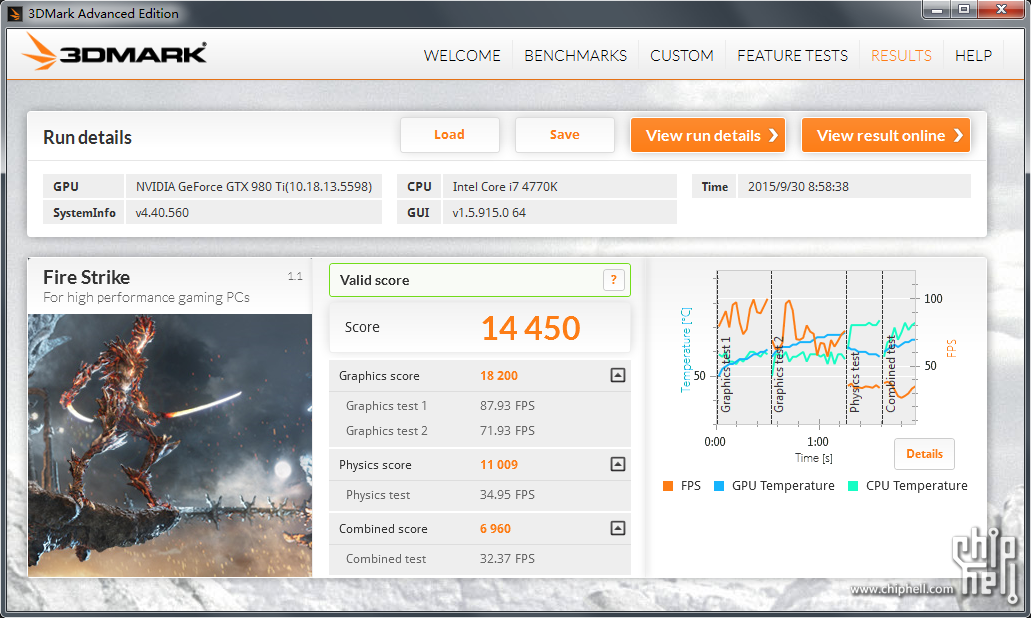Click the orange FPS legend swatch
The image size is (1031, 618).
(x=668, y=486)
